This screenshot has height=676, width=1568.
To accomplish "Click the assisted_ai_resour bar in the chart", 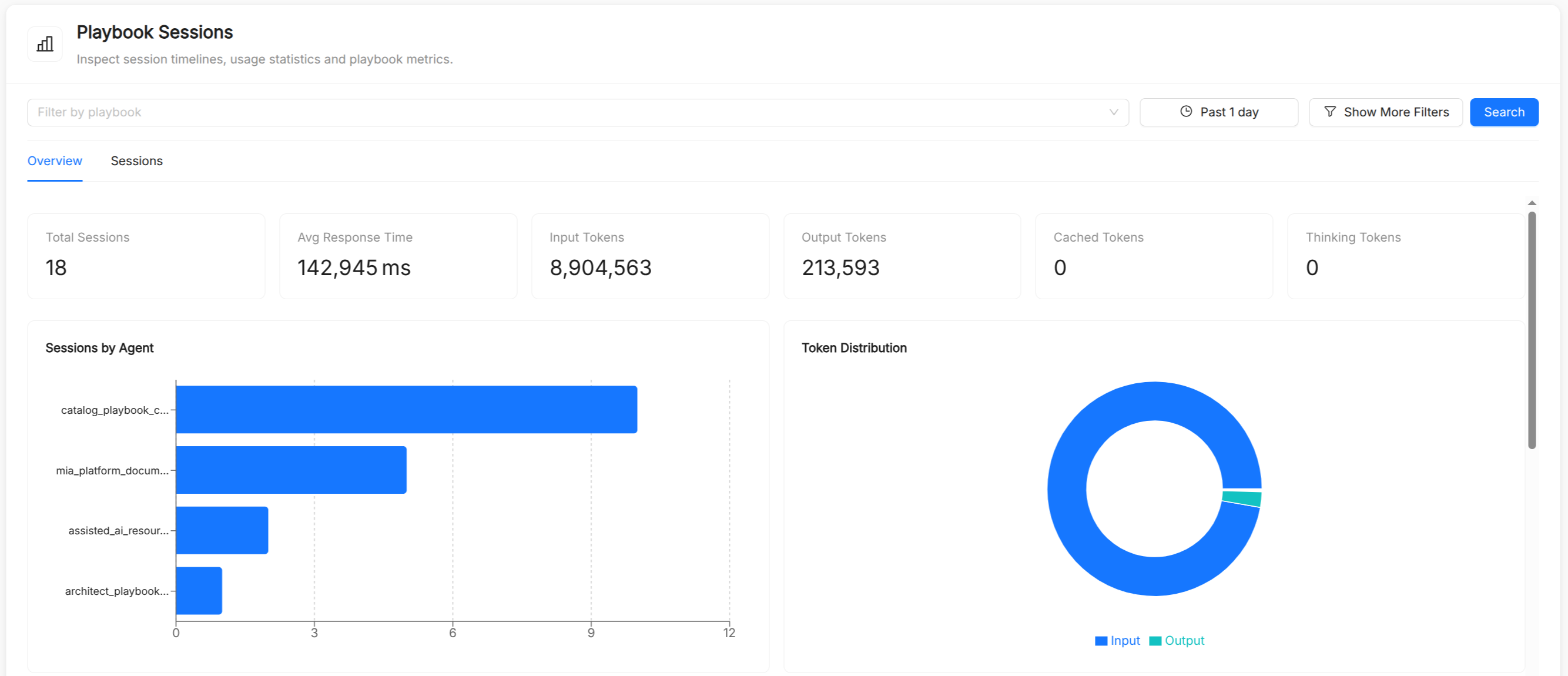I will point(222,530).
